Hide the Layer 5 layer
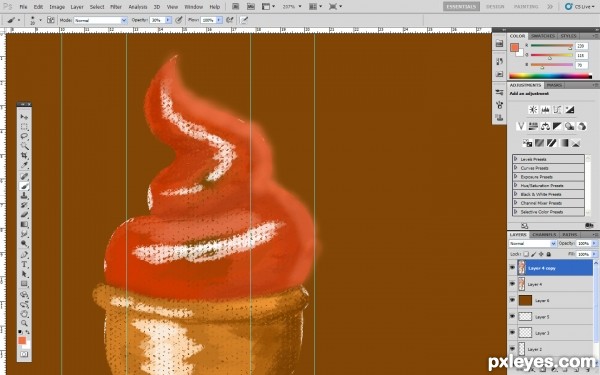This screenshot has width=600, height=375. coord(512,316)
